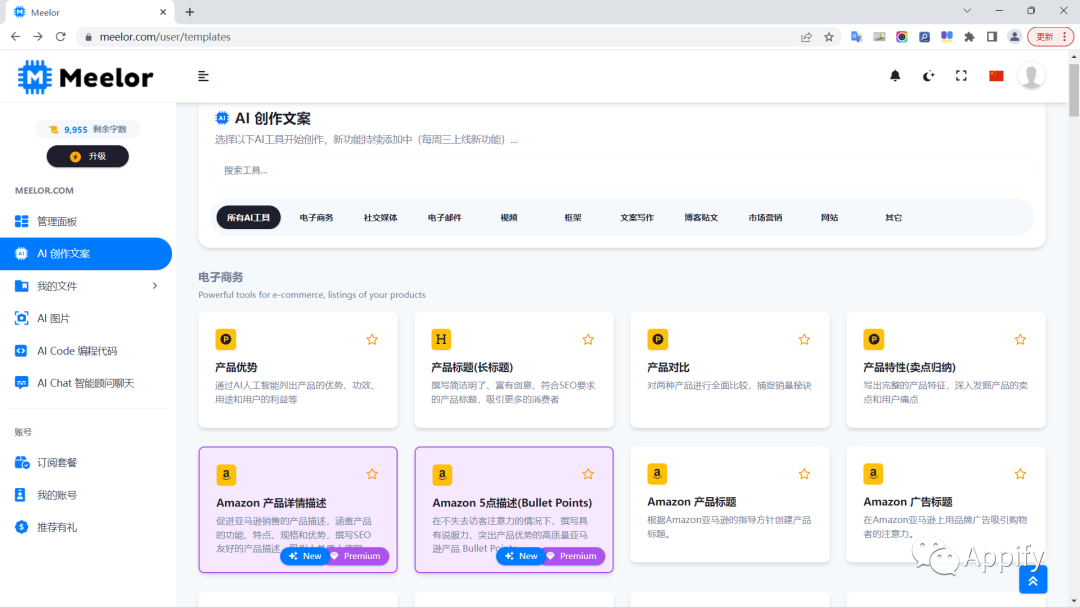Viewport: 1080px width, 608px height.
Task: Enter fullscreen mode via expand icon
Action: point(961,76)
